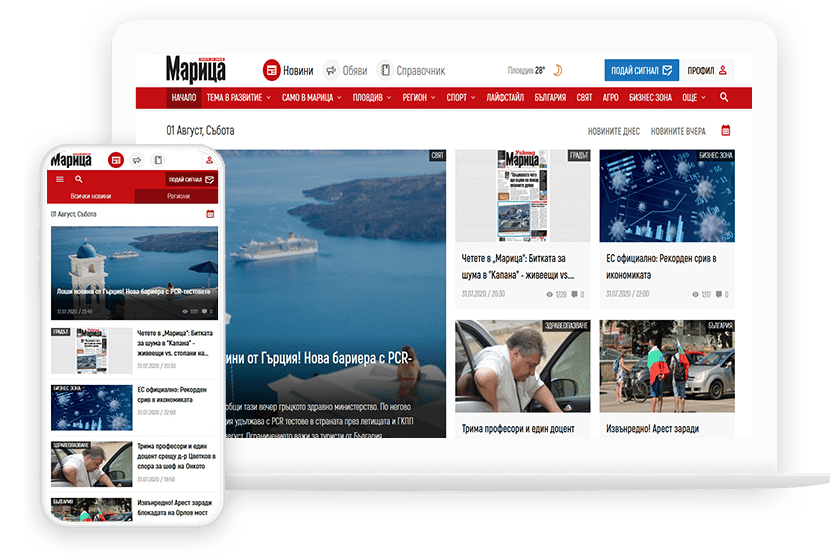Image resolution: width=830 pixels, height=553 pixels.
Task: Click Здравеопазване tag on desktop card
Action: point(566,325)
